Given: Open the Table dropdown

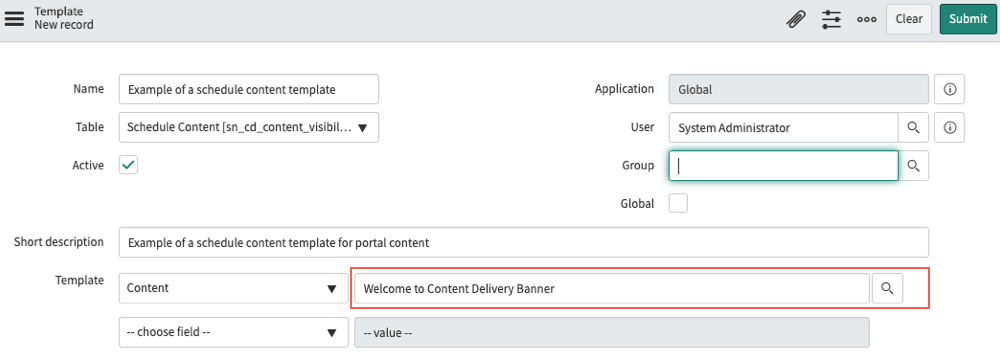Looking at the screenshot, I should (x=249, y=128).
